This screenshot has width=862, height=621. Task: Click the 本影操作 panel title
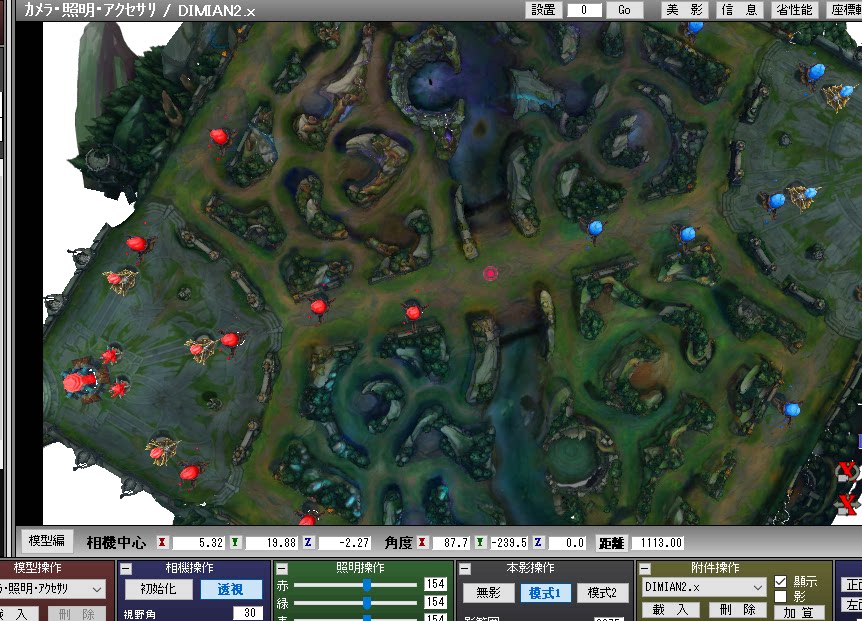pyautogui.click(x=530, y=568)
